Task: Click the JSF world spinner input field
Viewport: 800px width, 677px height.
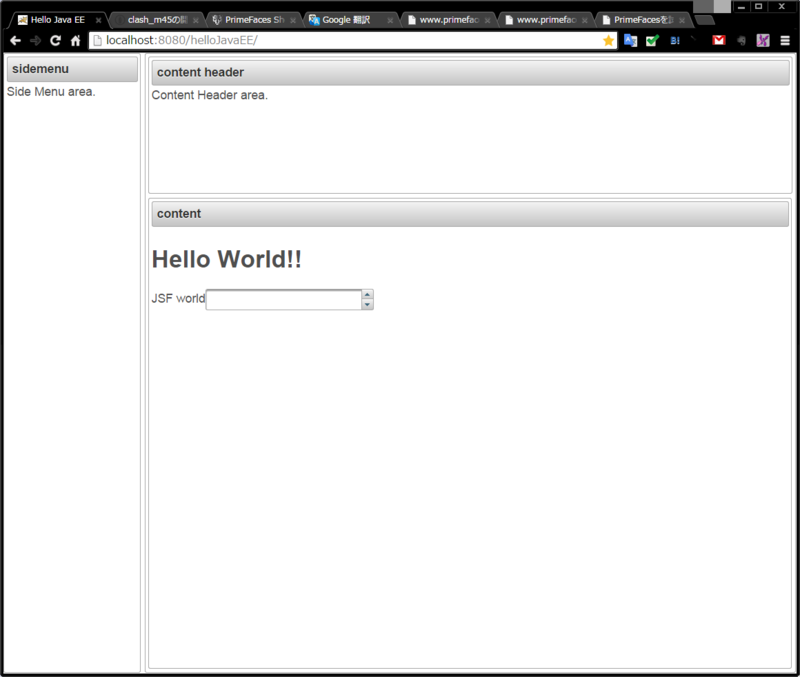Action: click(284, 299)
